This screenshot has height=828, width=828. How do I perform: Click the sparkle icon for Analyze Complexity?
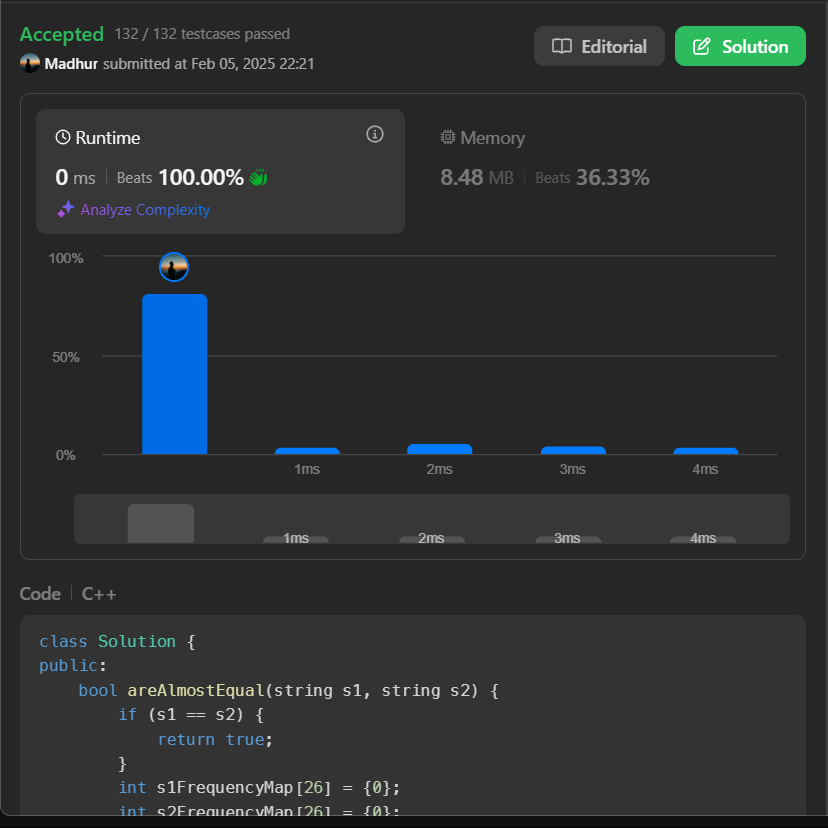pos(65,209)
